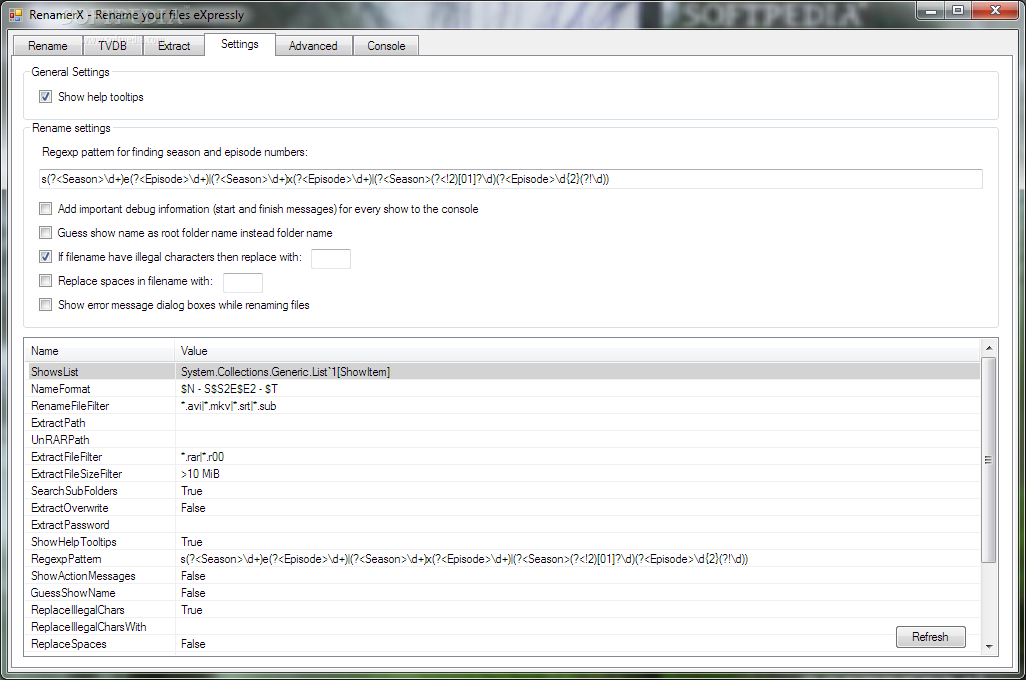Toggle Show help tooltips checkbox
Screen dimensions: 1026x680
click(x=45, y=97)
